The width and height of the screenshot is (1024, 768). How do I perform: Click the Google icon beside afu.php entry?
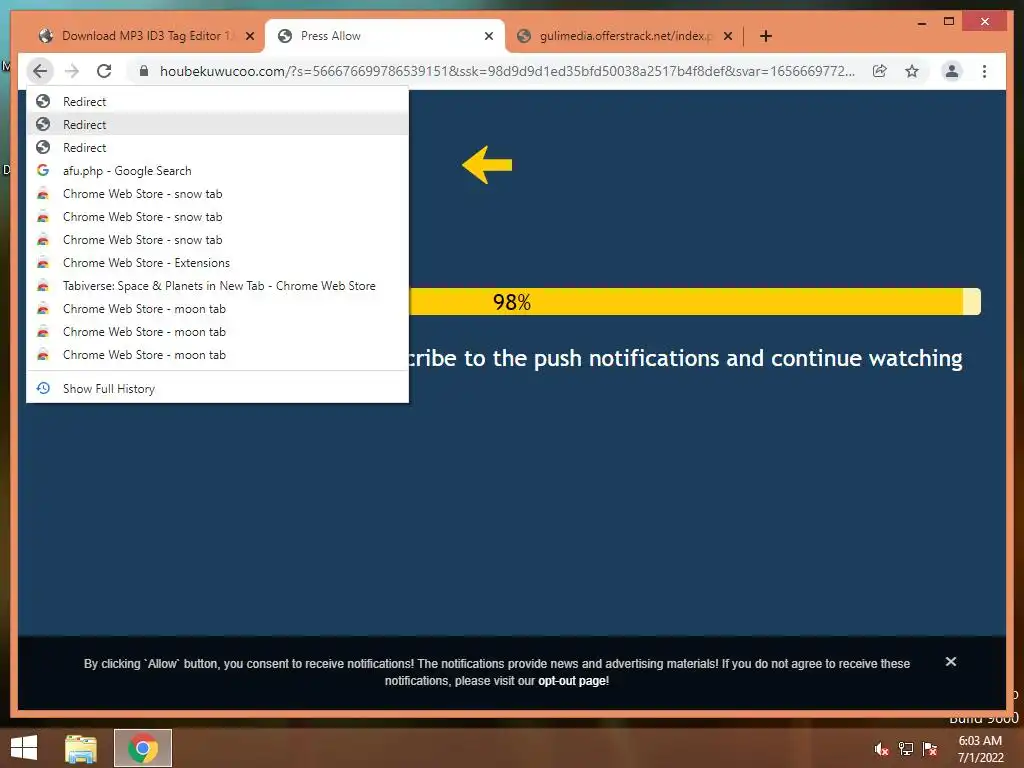(x=43, y=170)
